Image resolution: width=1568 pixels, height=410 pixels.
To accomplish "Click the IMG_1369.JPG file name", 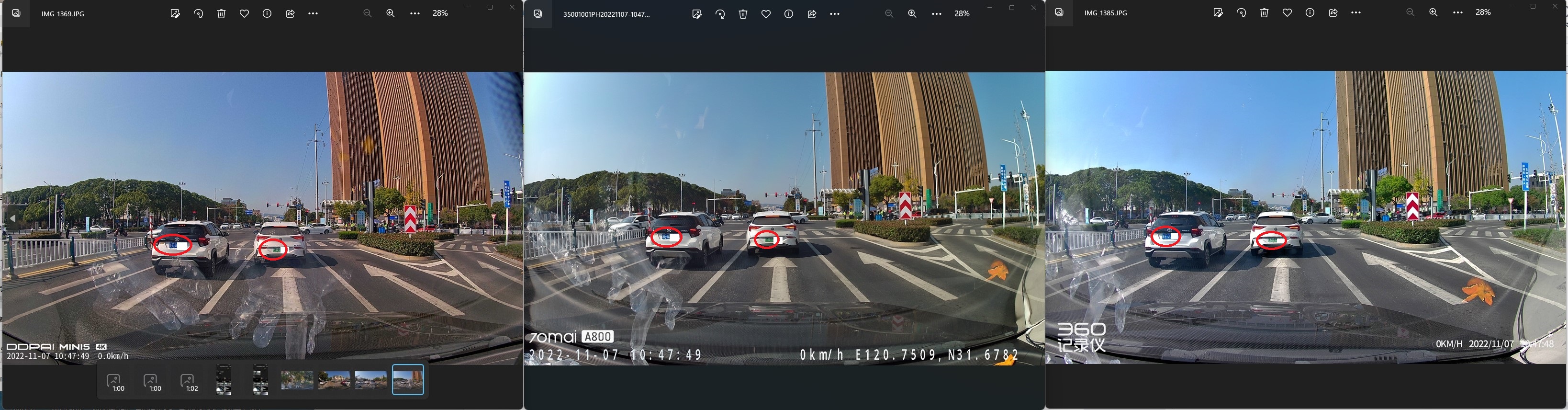I will [63, 13].
